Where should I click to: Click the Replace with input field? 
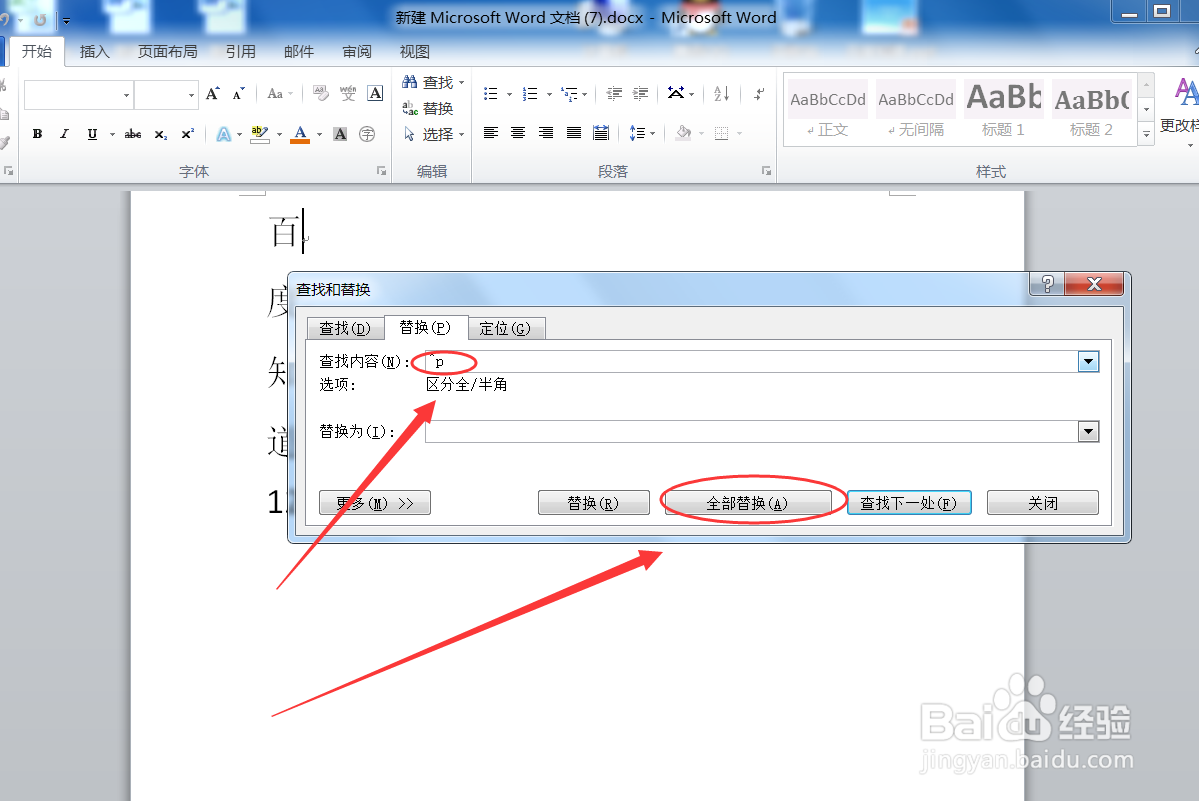pyautogui.click(x=752, y=432)
